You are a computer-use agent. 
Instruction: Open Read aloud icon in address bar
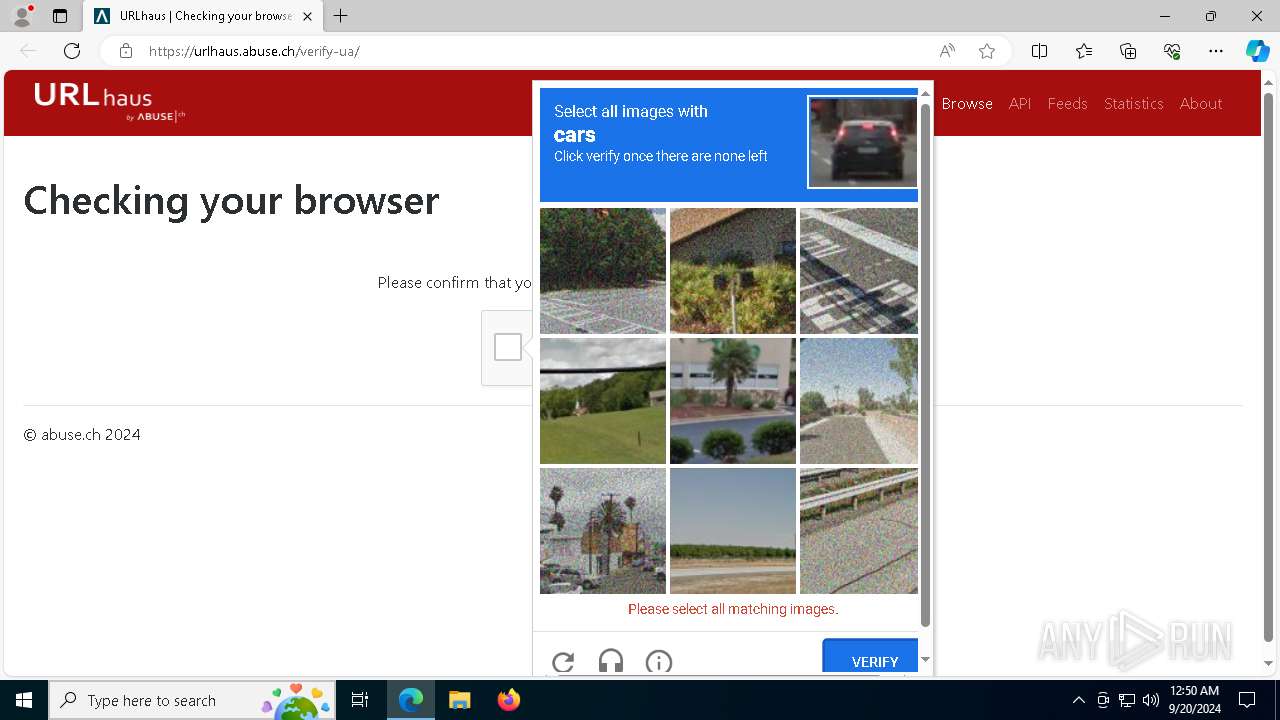tap(946, 51)
